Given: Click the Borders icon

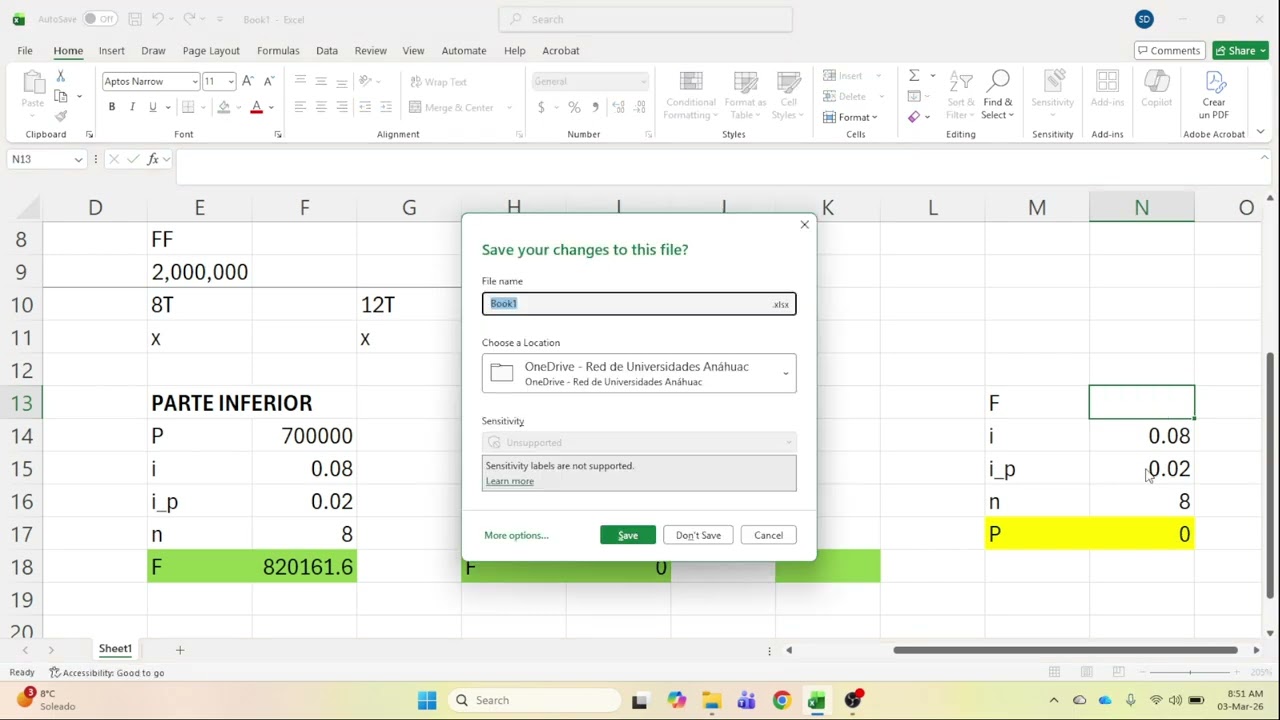Looking at the screenshot, I should 188,107.
